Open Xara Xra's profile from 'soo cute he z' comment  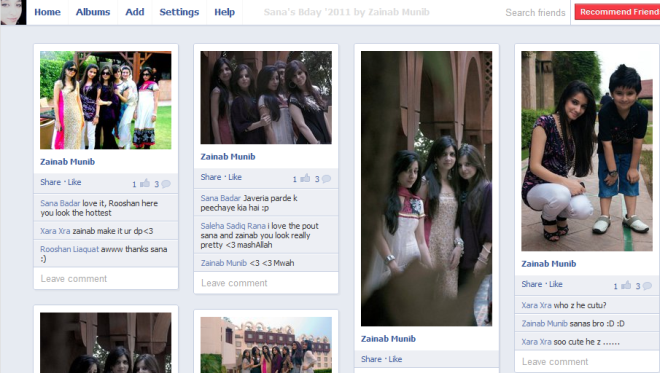click(536, 342)
